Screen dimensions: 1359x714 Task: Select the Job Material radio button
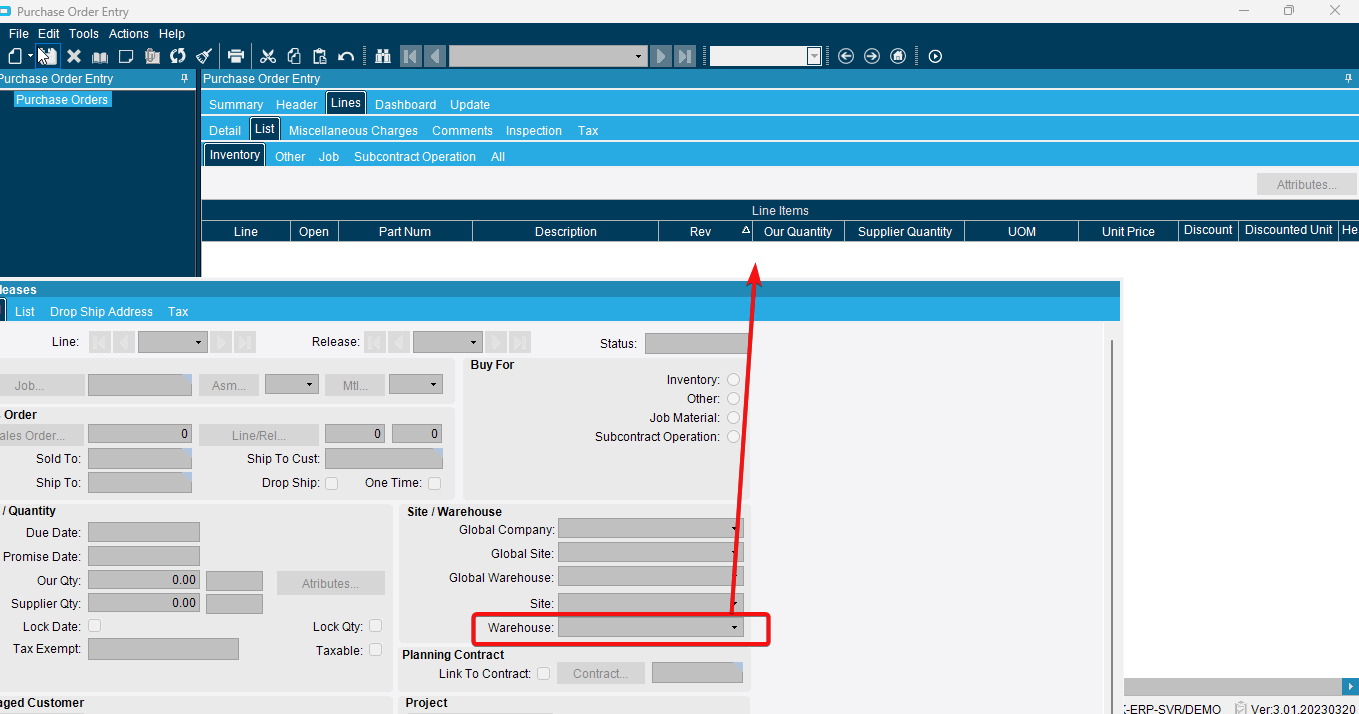click(734, 418)
